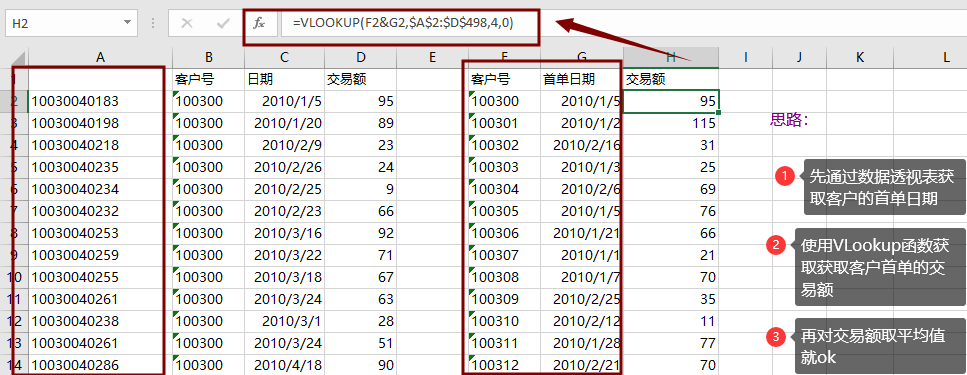Click customer number cell 100302
Screen dimensions: 967x375
click(504, 146)
